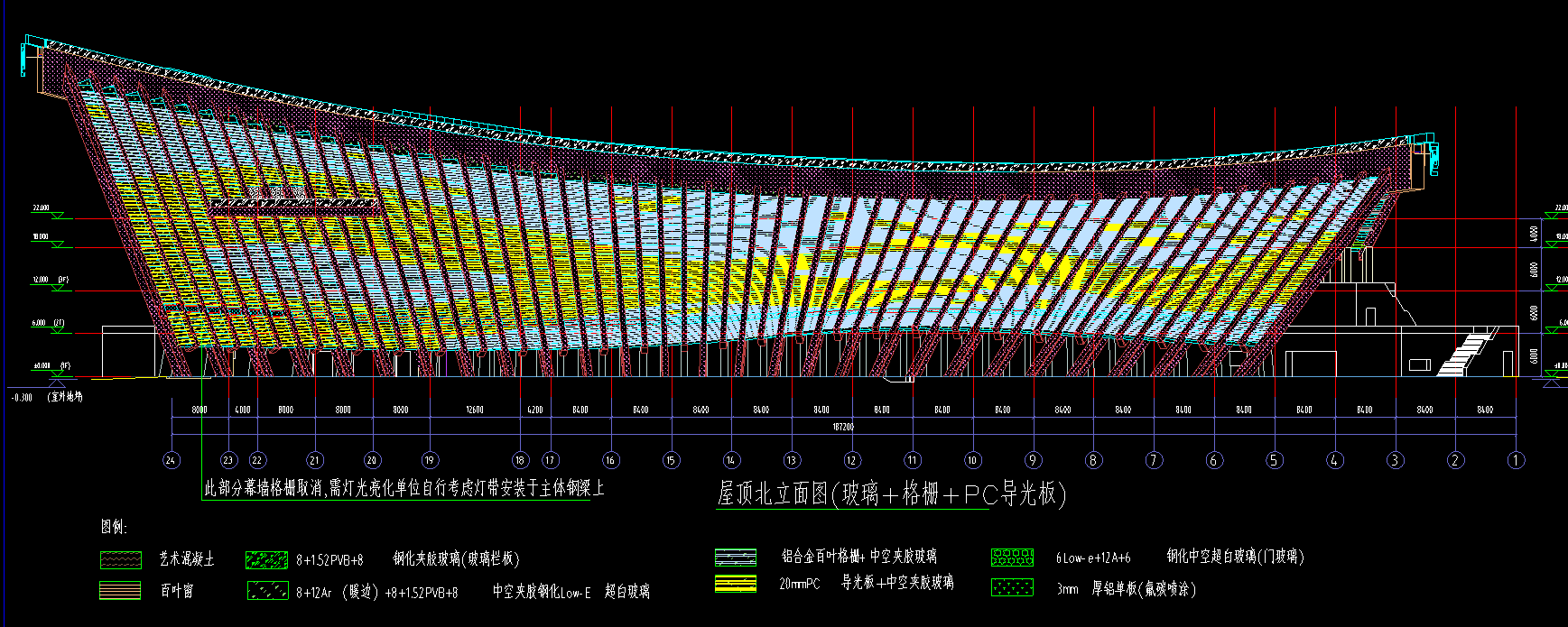Click axis grid bubble number 24
Image resolution: width=1568 pixels, height=627 pixels.
(172, 460)
